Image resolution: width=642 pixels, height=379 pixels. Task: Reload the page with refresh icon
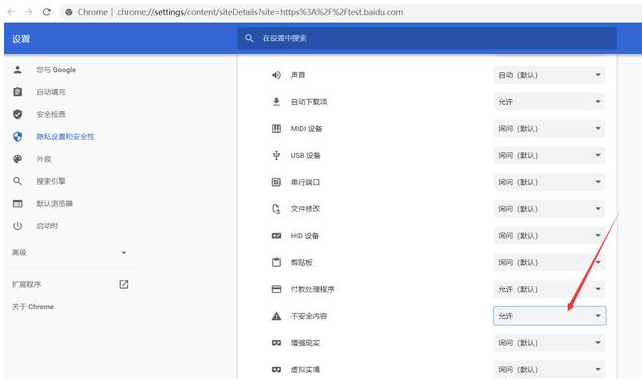point(47,12)
